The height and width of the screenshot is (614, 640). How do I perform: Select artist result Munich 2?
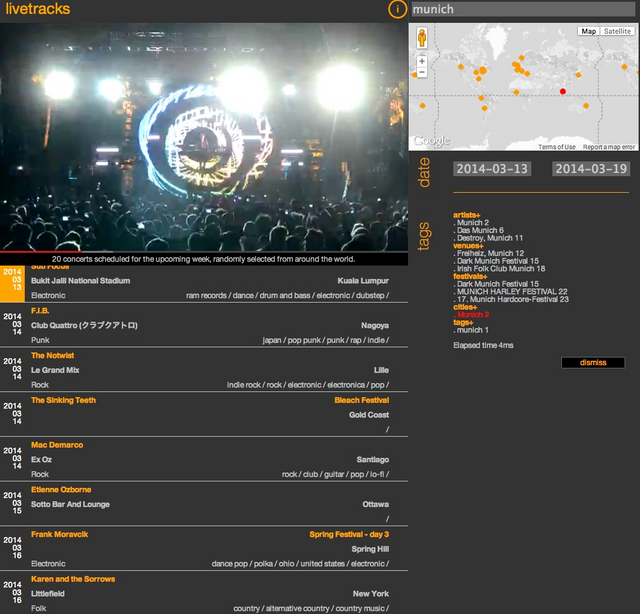(x=471, y=222)
